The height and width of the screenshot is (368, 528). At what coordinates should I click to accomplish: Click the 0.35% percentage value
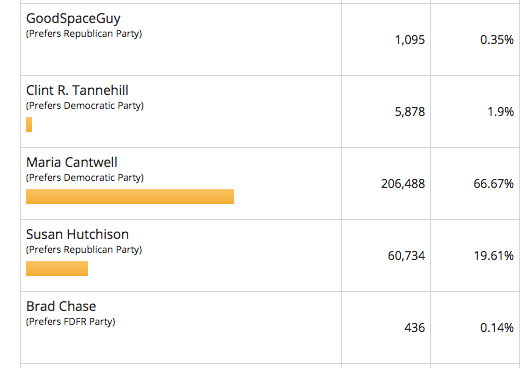(x=497, y=40)
